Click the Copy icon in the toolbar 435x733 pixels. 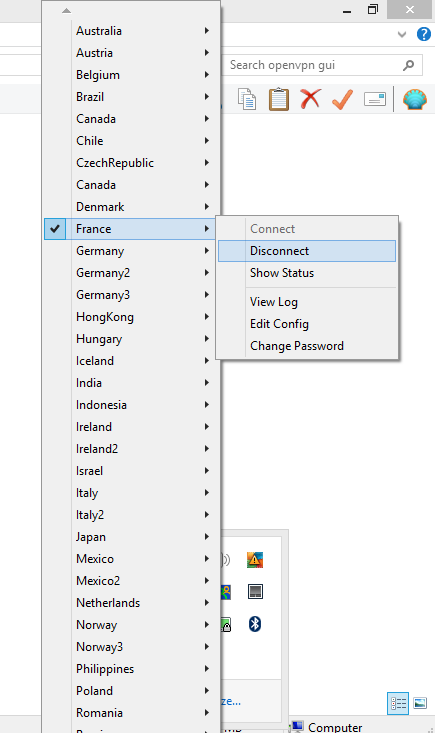click(247, 99)
